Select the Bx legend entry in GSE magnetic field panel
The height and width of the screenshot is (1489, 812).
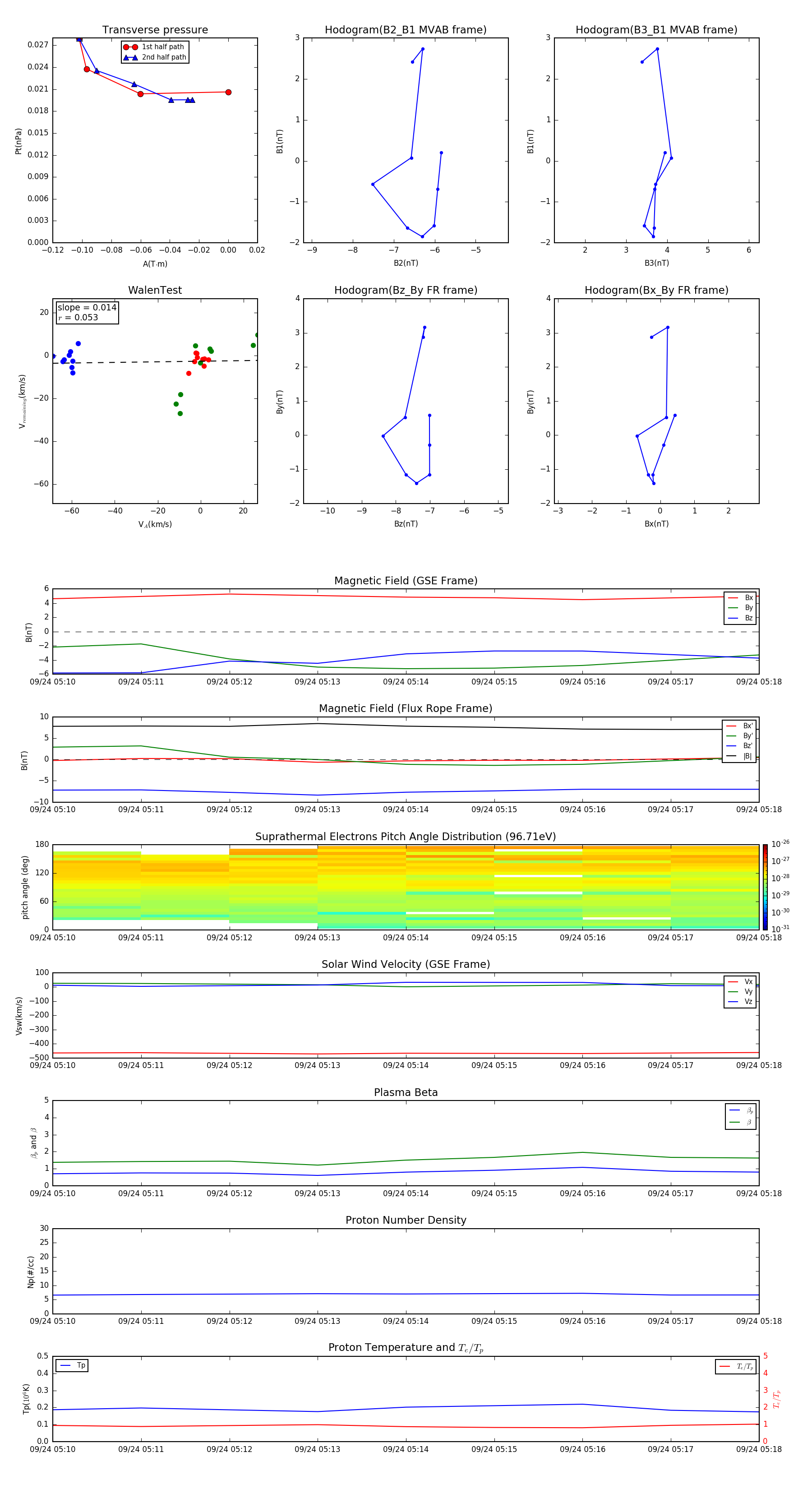[x=740, y=598]
